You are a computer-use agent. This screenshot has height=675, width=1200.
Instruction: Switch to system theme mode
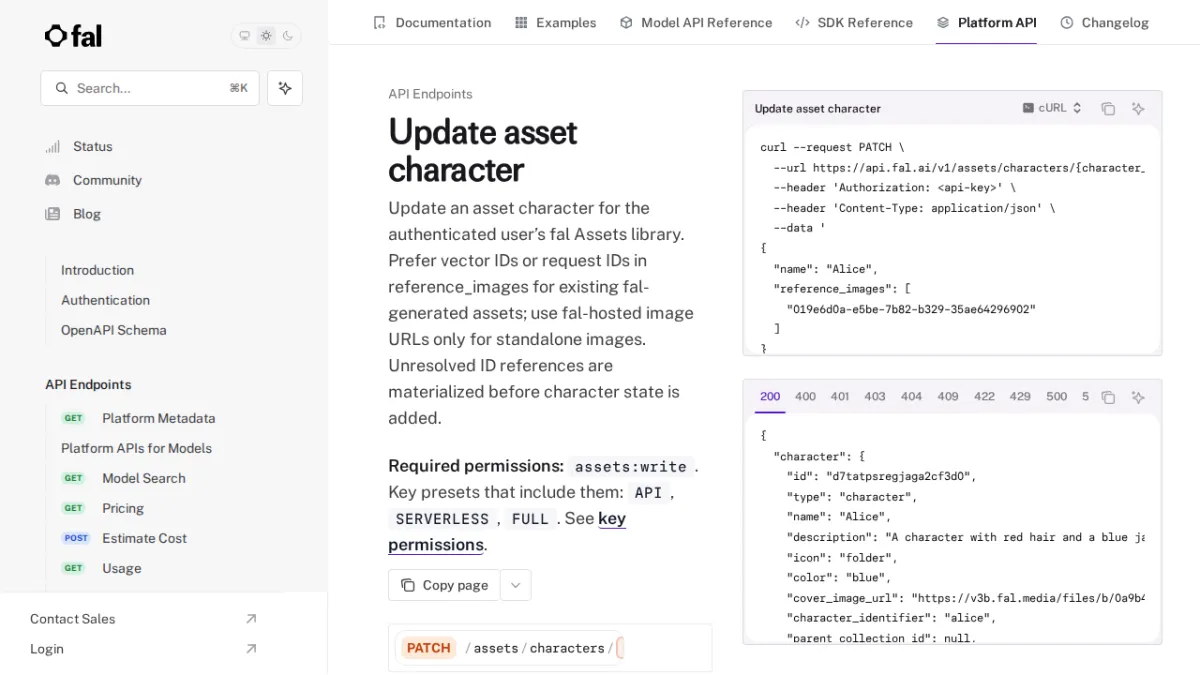(244, 36)
